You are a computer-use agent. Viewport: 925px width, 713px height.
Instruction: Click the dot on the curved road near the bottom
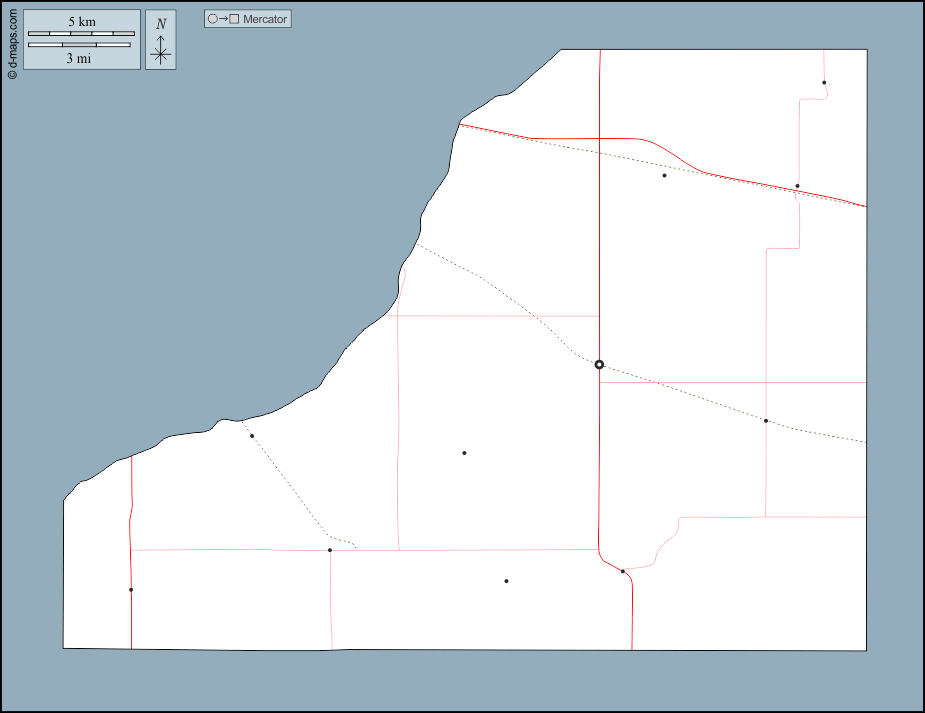point(623,572)
